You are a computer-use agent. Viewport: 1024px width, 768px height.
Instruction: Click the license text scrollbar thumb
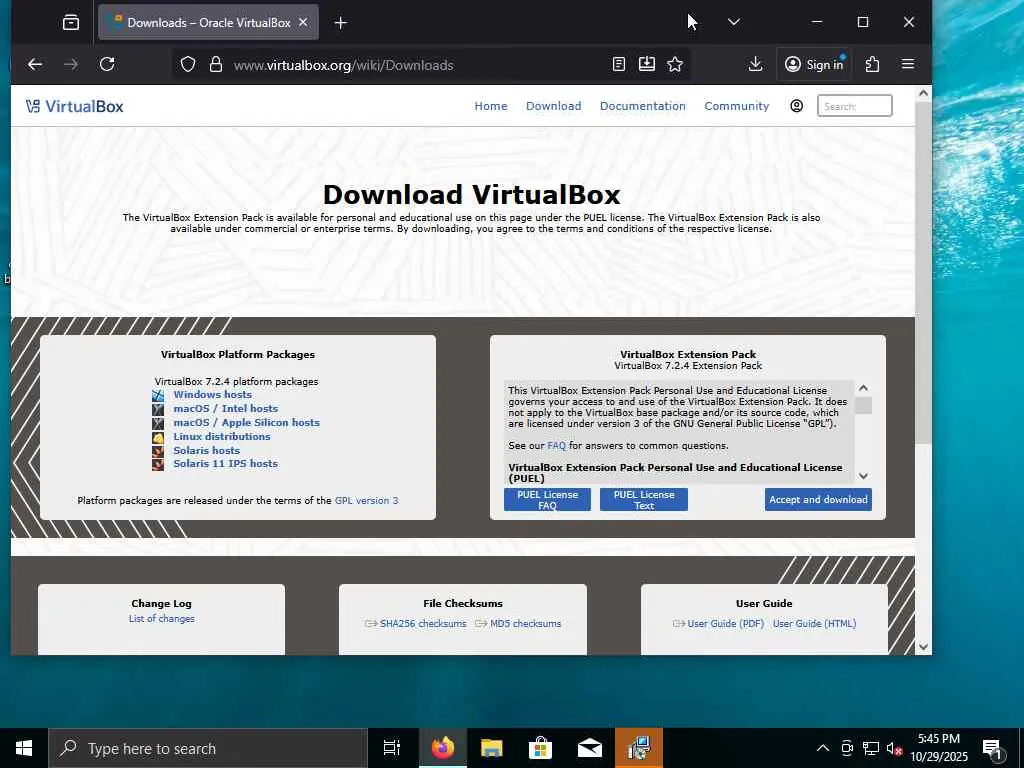tap(863, 406)
